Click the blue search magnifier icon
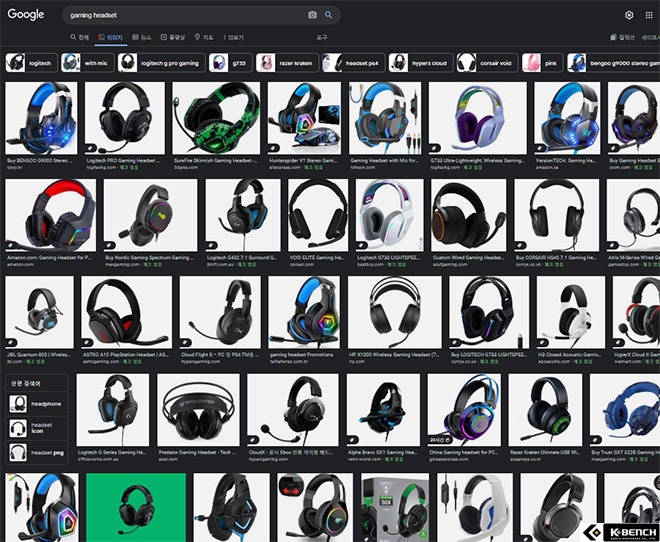The image size is (660, 542). point(328,15)
